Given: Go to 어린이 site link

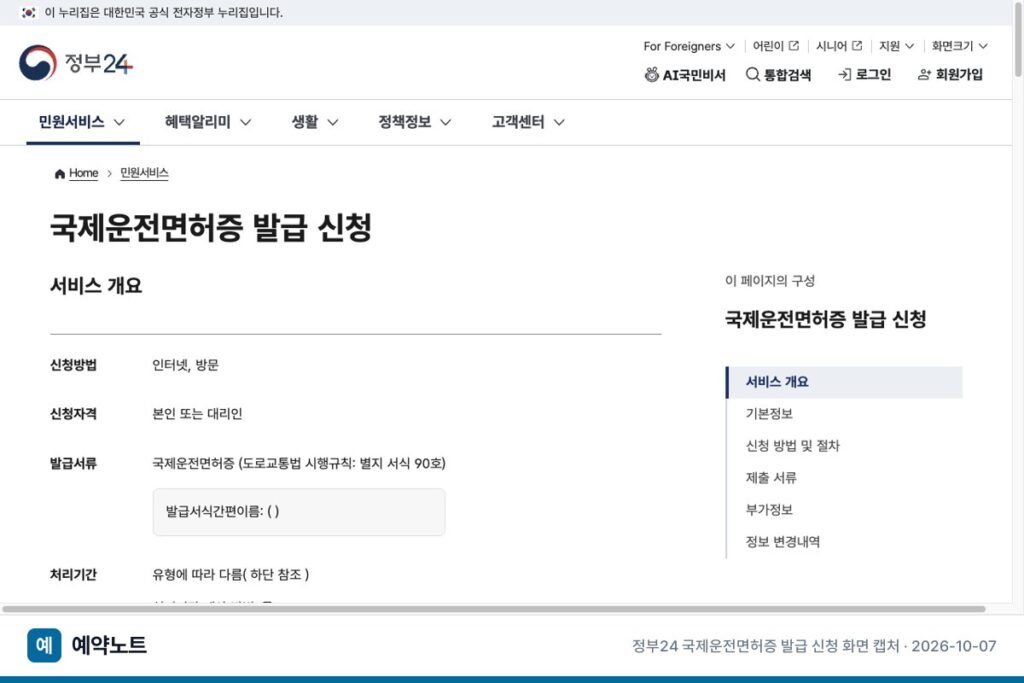Looking at the screenshot, I should 768,46.
